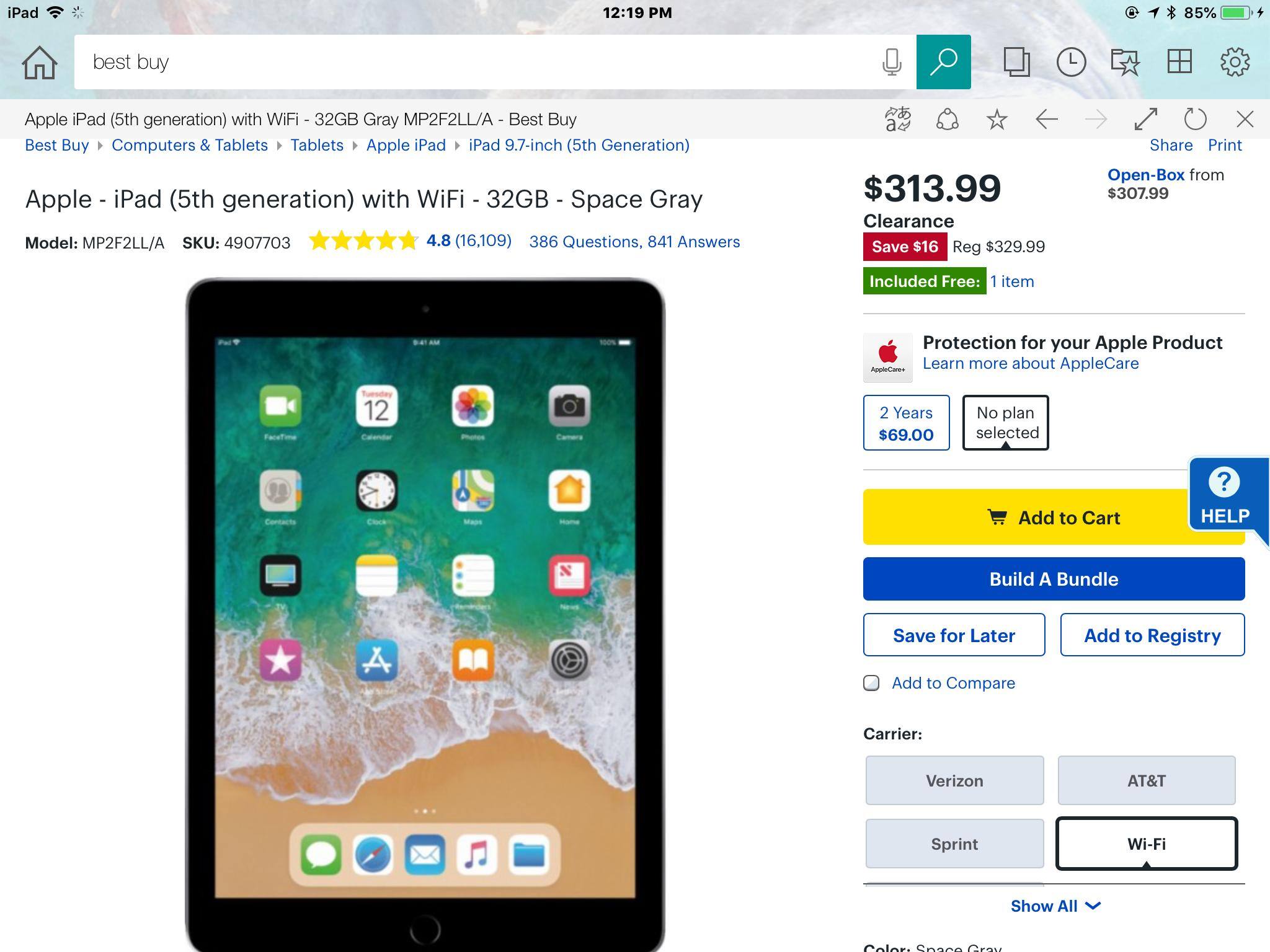
Task: Select the 2 Years $69.00 plan
Action: pos(906,423)
